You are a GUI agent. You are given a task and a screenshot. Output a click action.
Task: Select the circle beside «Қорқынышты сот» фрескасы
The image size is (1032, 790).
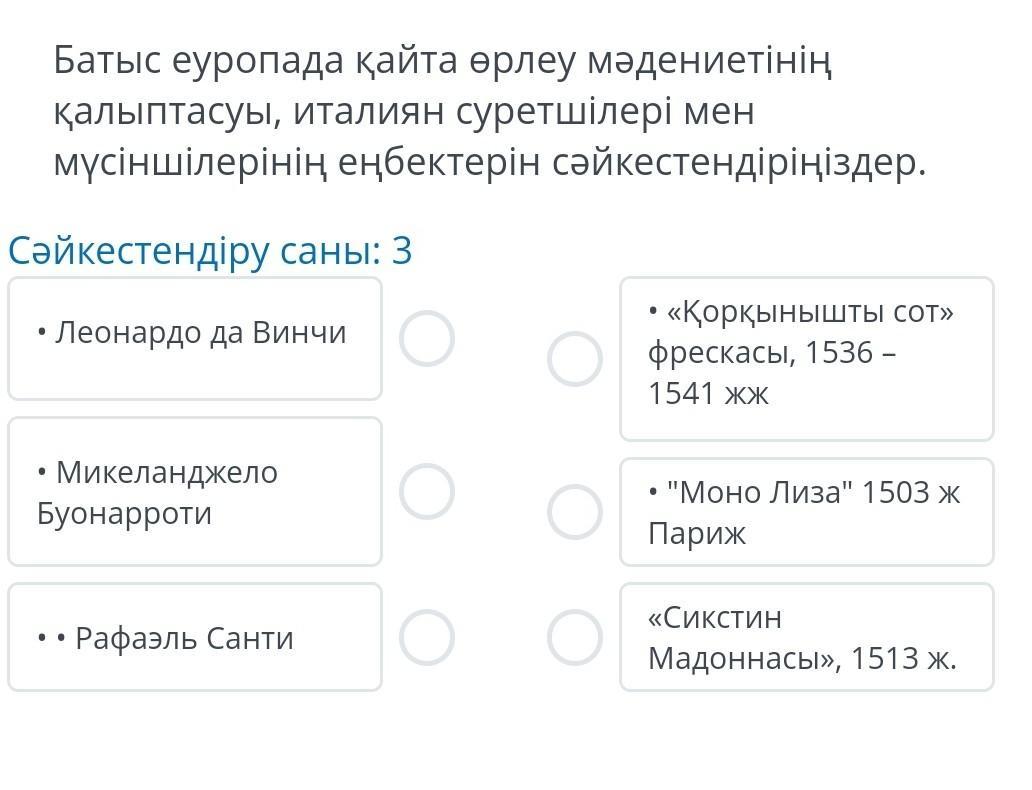click(x=575, y=359)
